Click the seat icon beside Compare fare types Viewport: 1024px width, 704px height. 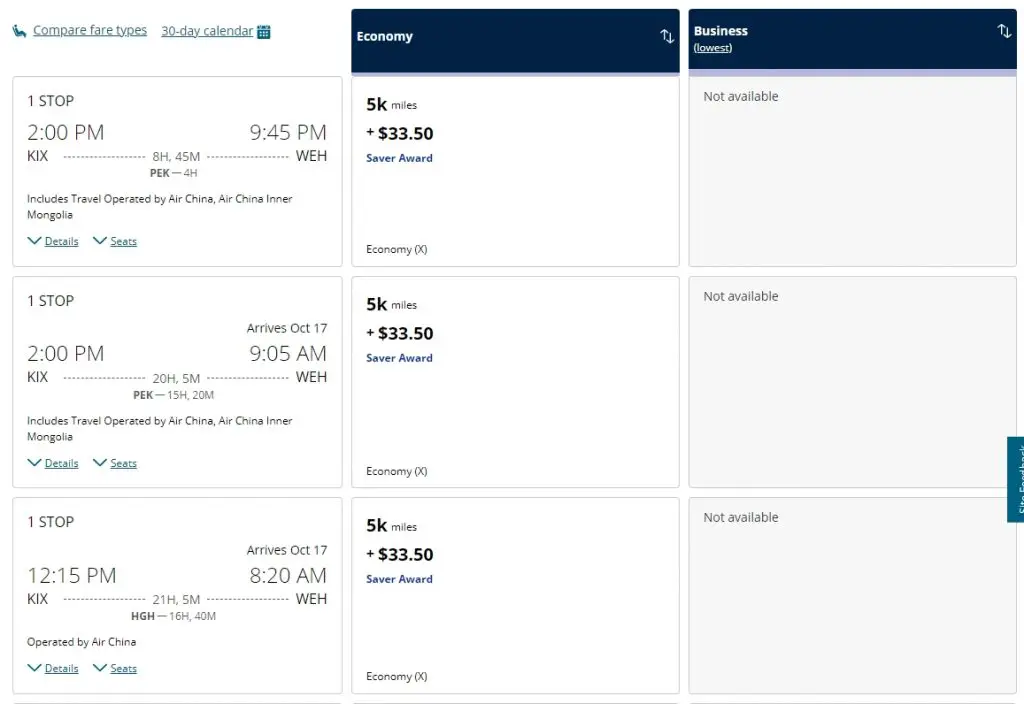(x=19, y=31)
